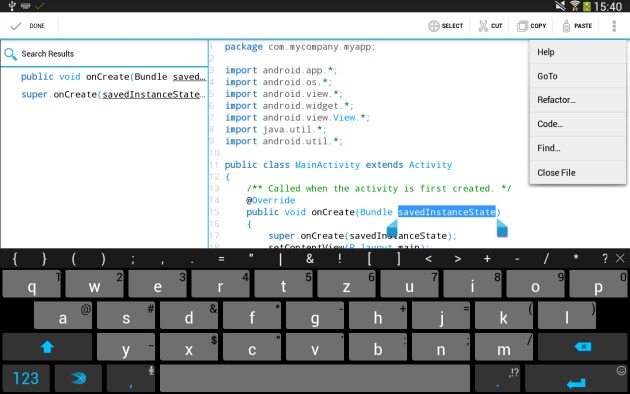Tap the 15:40 clock
630x394 pixels.
coord(608,6)
